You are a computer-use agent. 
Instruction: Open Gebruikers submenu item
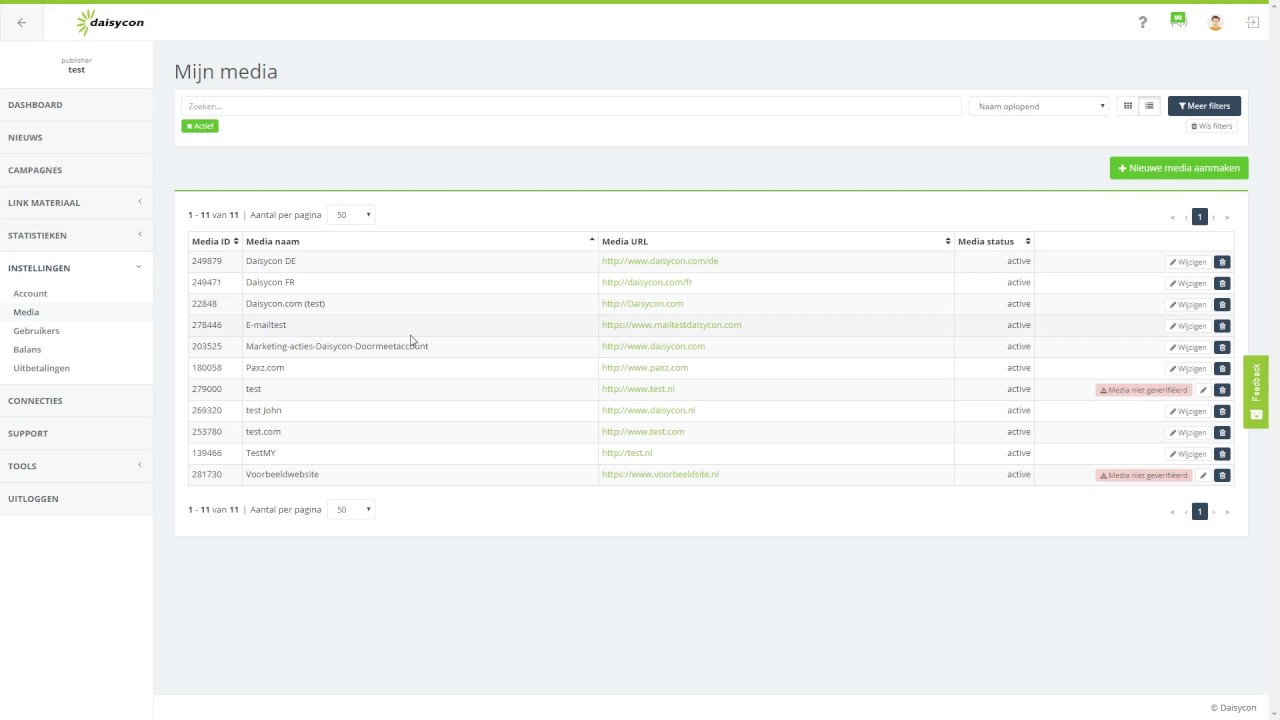pos(36,331)
